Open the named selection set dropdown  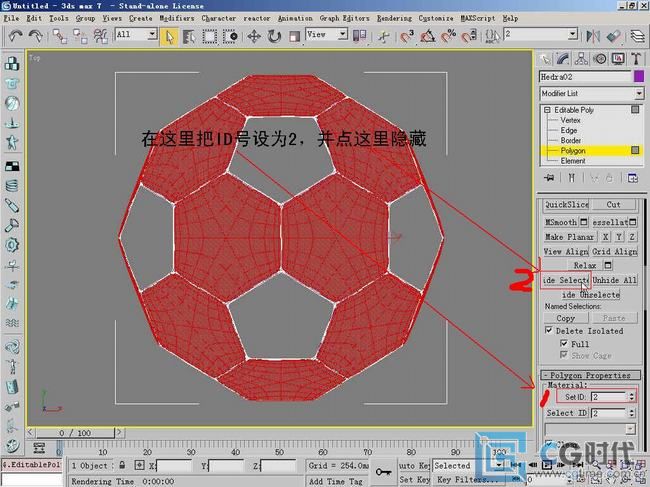click(x=572, y=34)
